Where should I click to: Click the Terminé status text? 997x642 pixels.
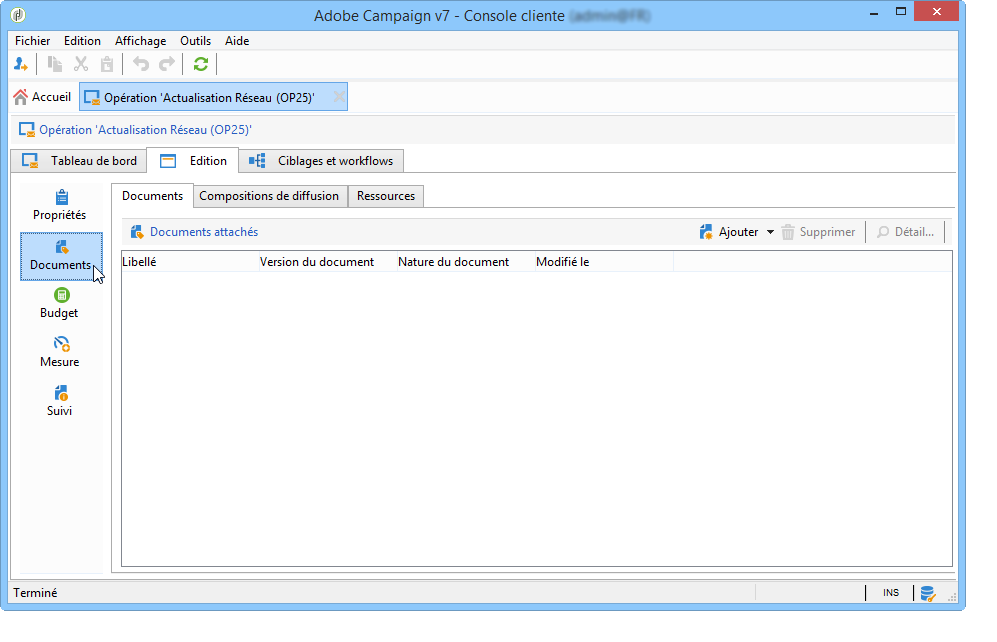[x=35, y=592]
